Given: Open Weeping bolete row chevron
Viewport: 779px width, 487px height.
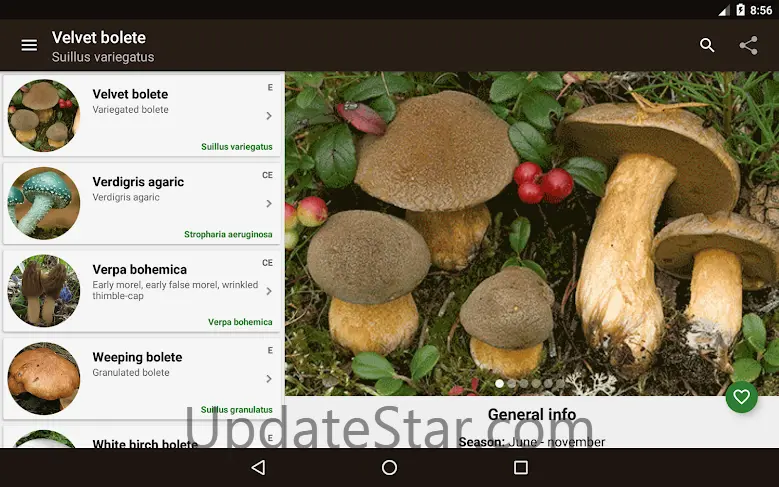Looking at the screenshot, I should (x=269, y=379).
